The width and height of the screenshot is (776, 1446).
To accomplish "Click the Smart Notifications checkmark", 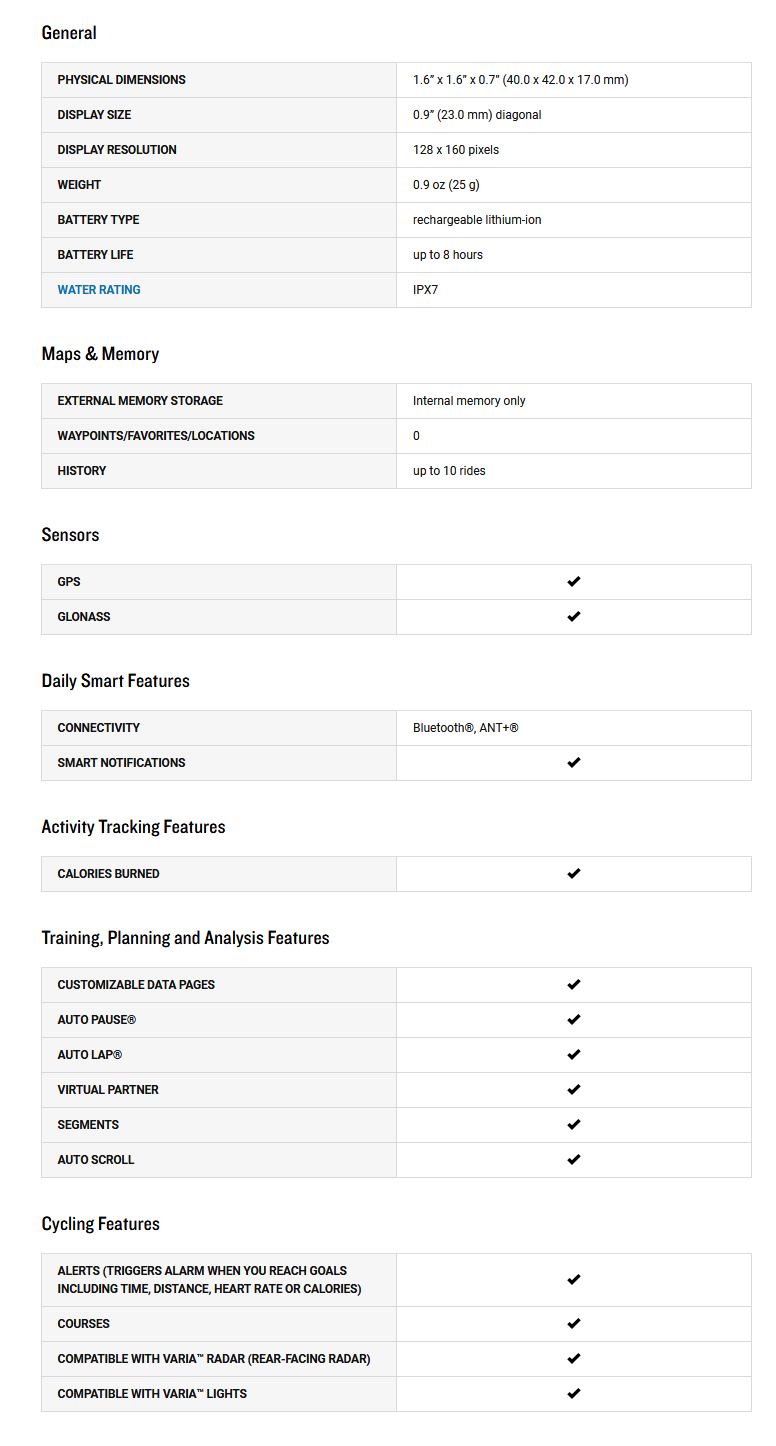I will pos(574,763).
